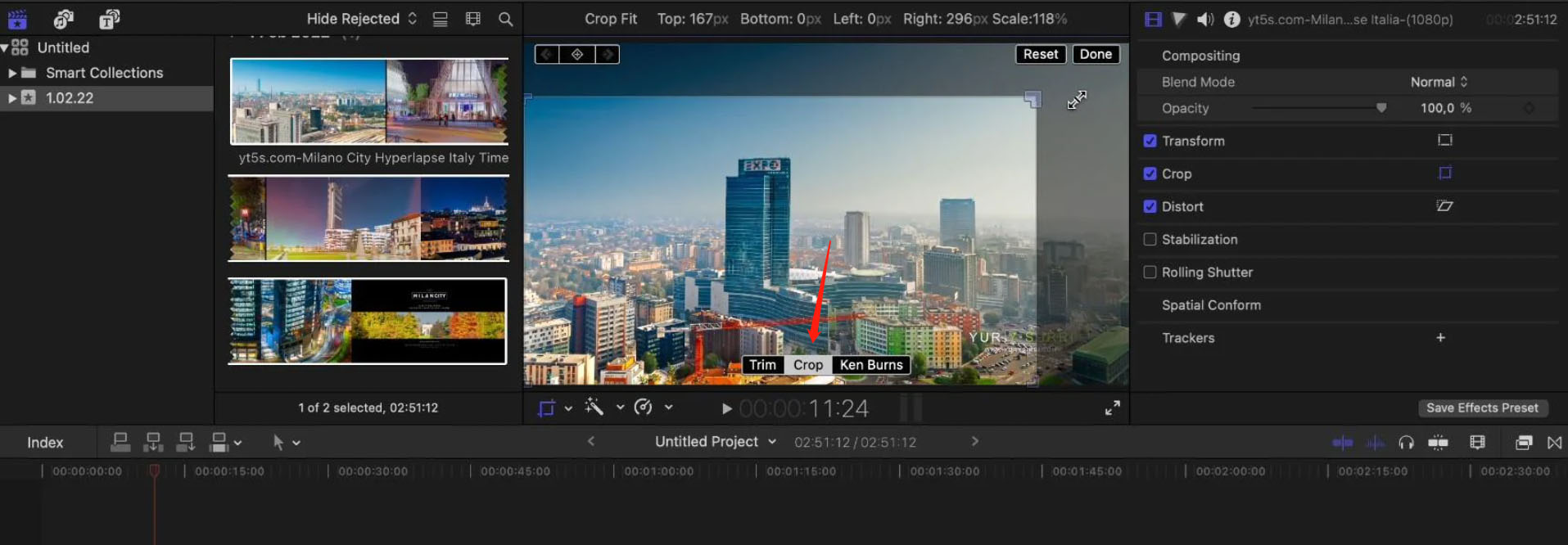Open the Photos and Audio sidebar

point(64,19)
